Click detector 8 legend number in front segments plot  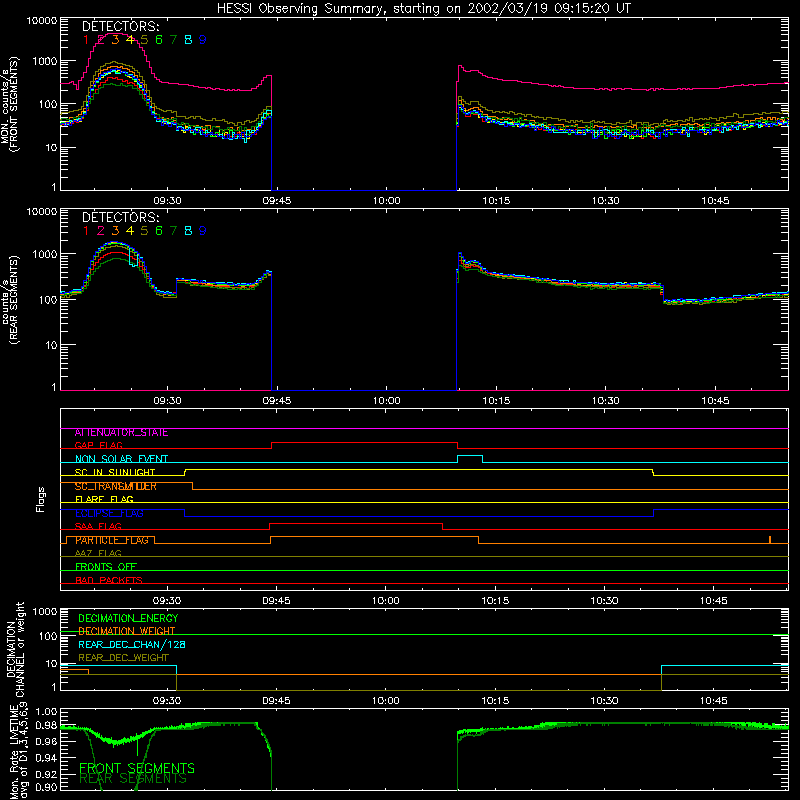tap(188, 40)
